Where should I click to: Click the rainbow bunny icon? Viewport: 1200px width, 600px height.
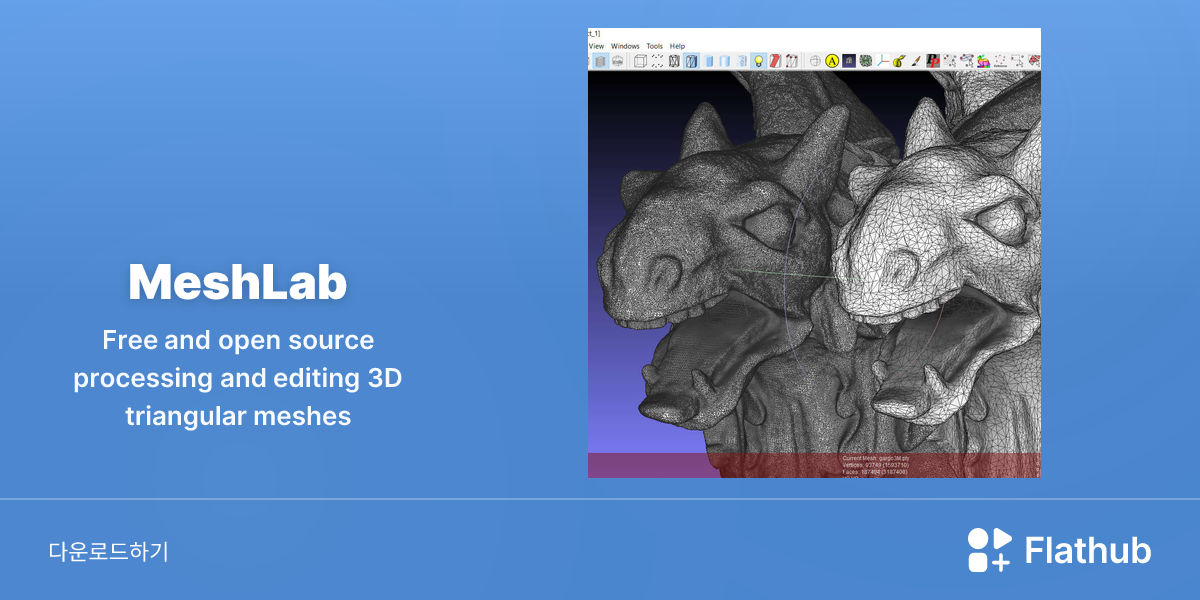coord(984,61)
